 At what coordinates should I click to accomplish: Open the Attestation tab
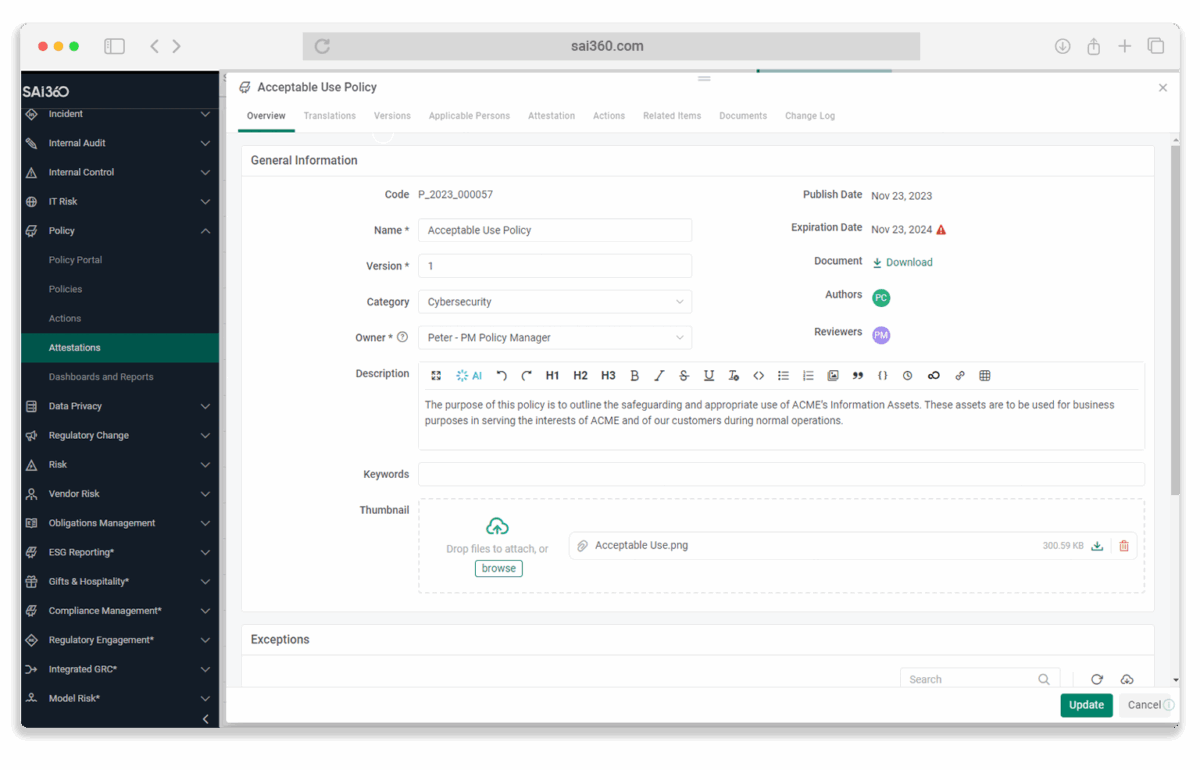pyautogui.click(x=551, y=116)
